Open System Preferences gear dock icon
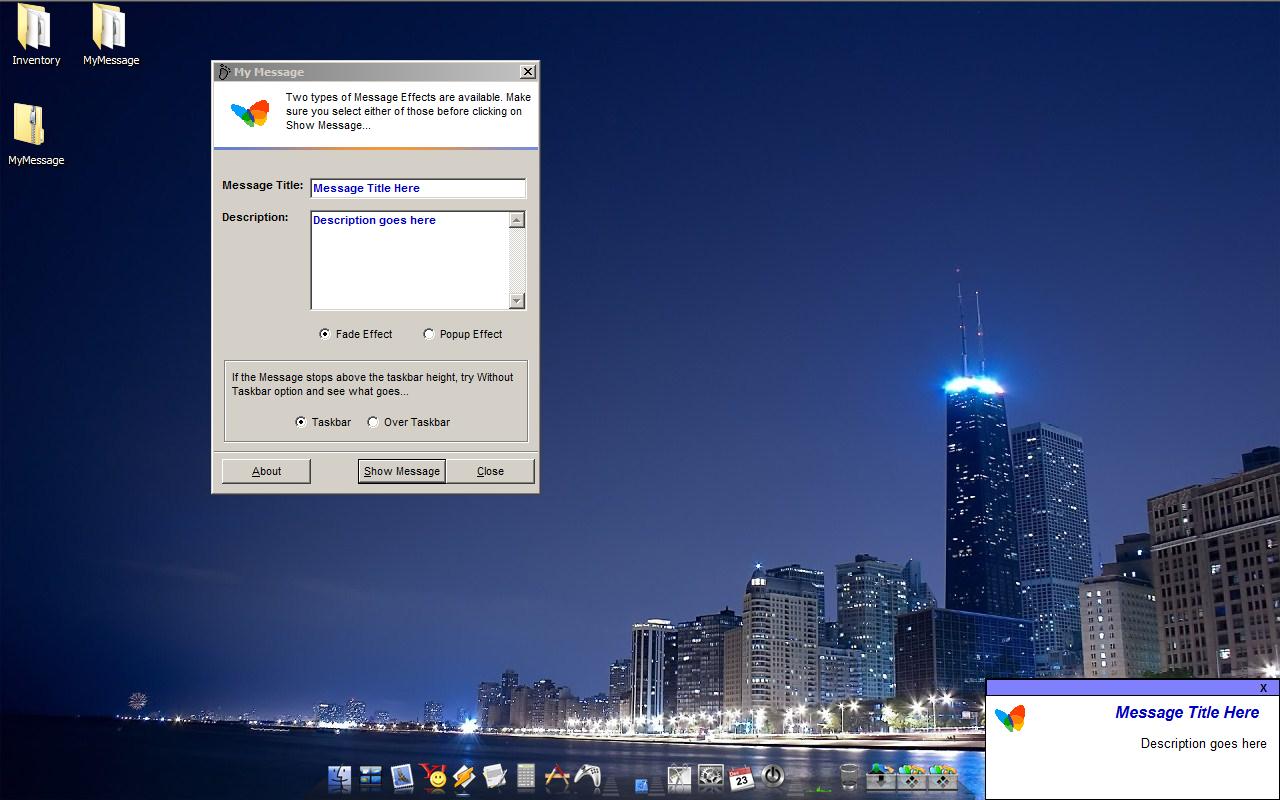The height and width of the screenshot is (800, 1280). [x=710, y=777]
